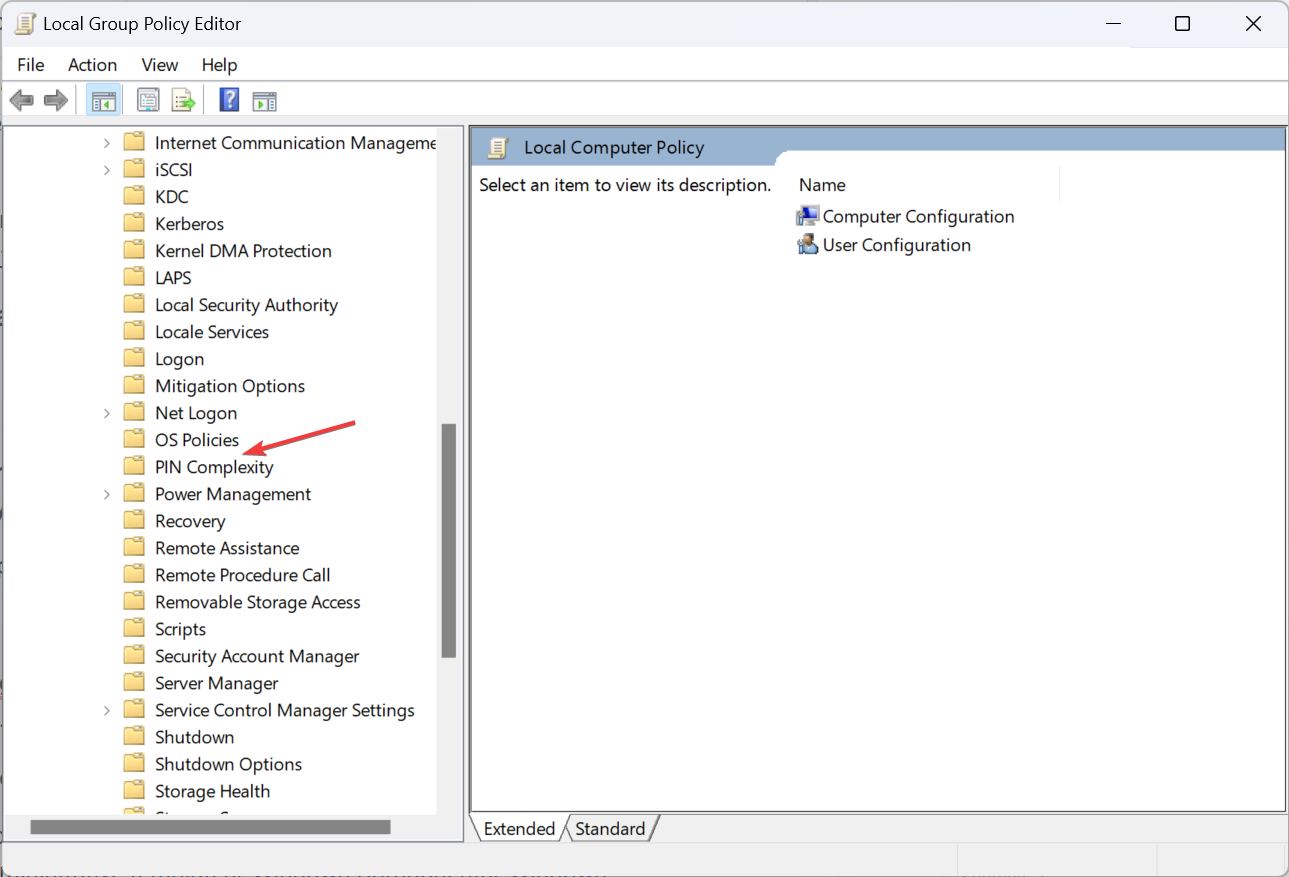The image size is (1289, 877).
Task: Open Computer Configuration in the list
Action: tap(918, 216)
